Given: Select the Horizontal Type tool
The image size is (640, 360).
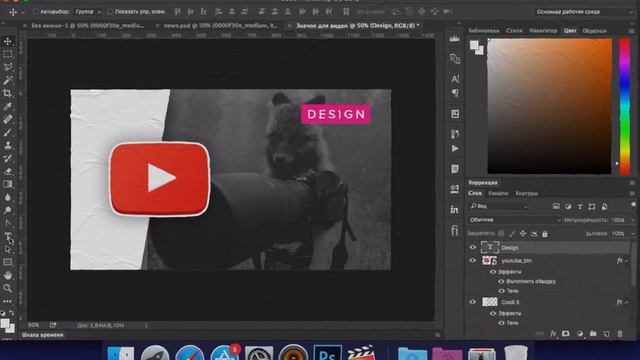Looking at the screenshot, I should [7, 236].
